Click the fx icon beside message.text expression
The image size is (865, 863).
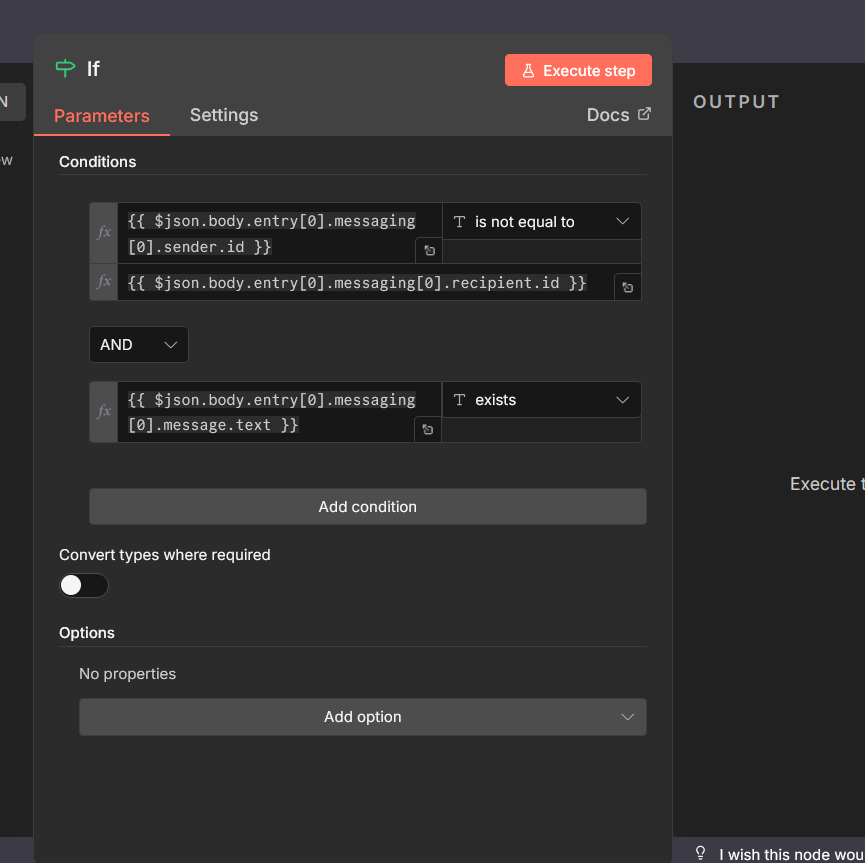(x=104, y=411)
